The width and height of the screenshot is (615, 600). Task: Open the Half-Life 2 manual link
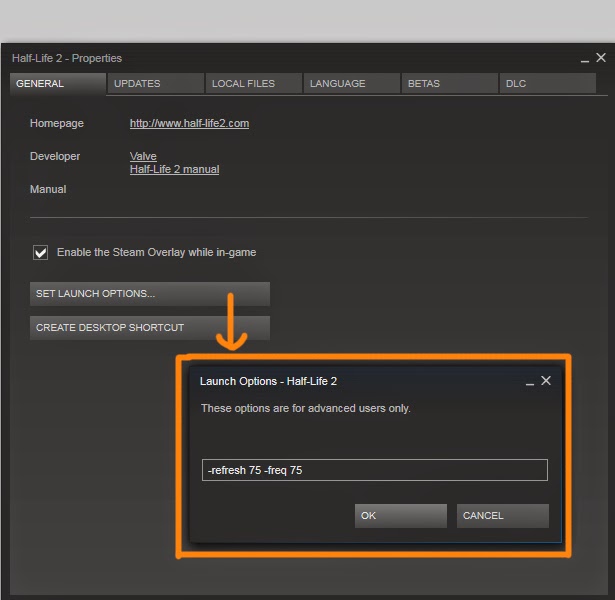coord(175,169)
